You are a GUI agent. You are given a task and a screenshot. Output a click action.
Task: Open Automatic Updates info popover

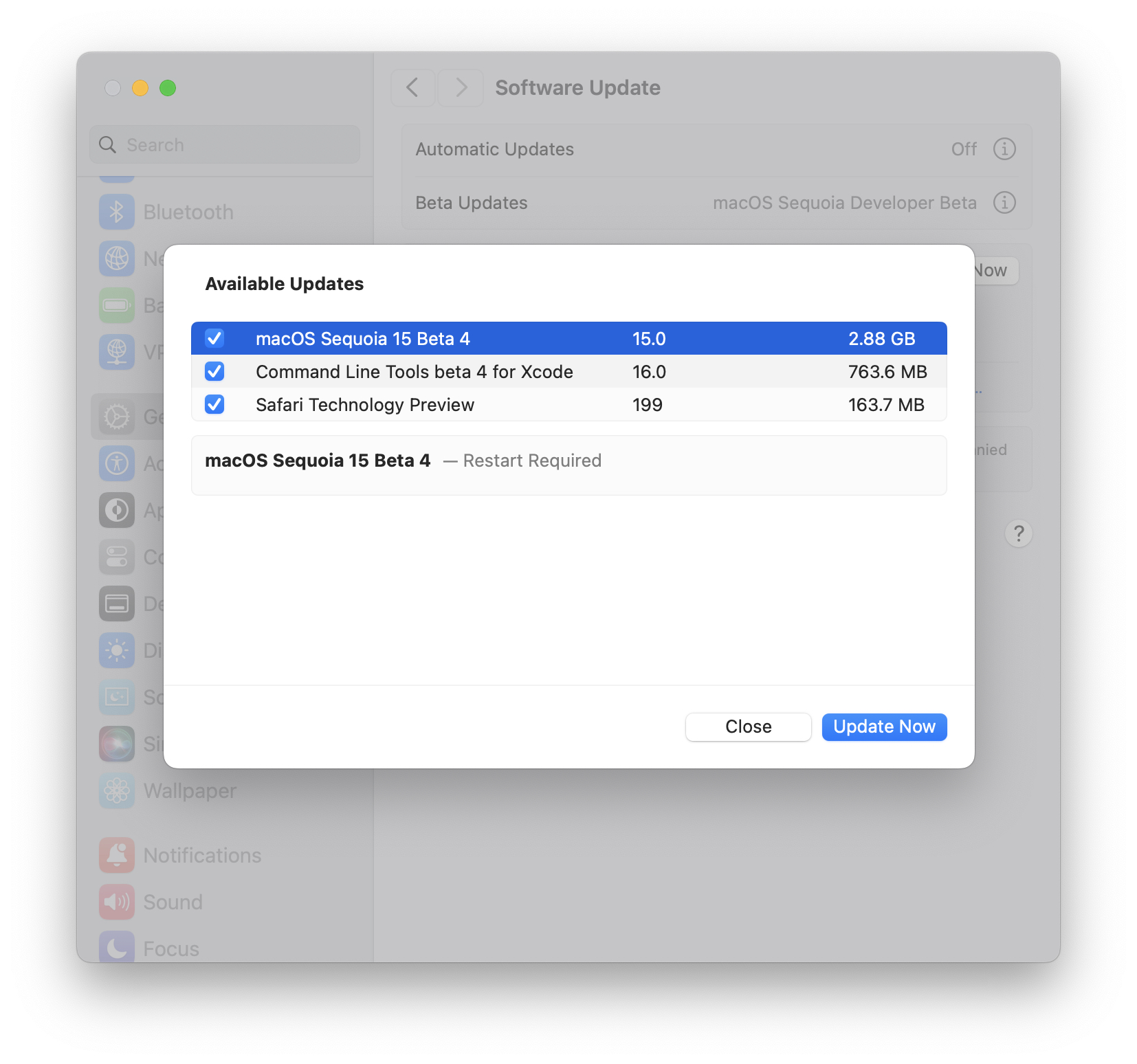tap(1004, 148)
